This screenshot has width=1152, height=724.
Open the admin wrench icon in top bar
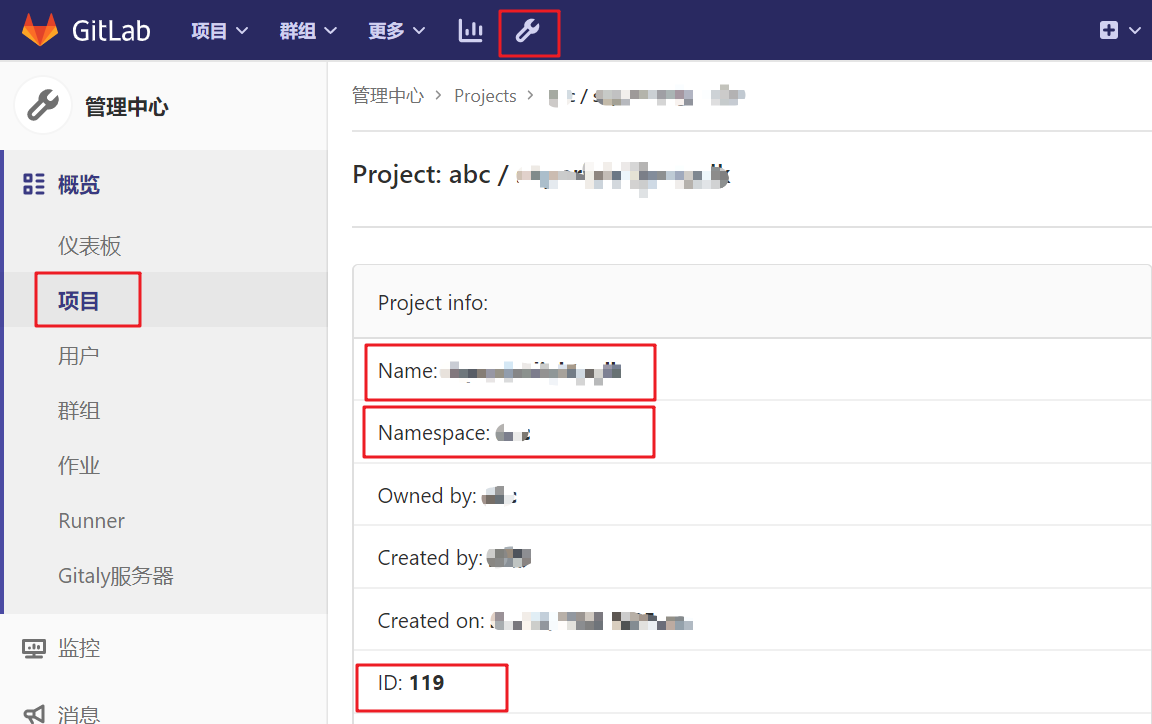click(528, 31)
